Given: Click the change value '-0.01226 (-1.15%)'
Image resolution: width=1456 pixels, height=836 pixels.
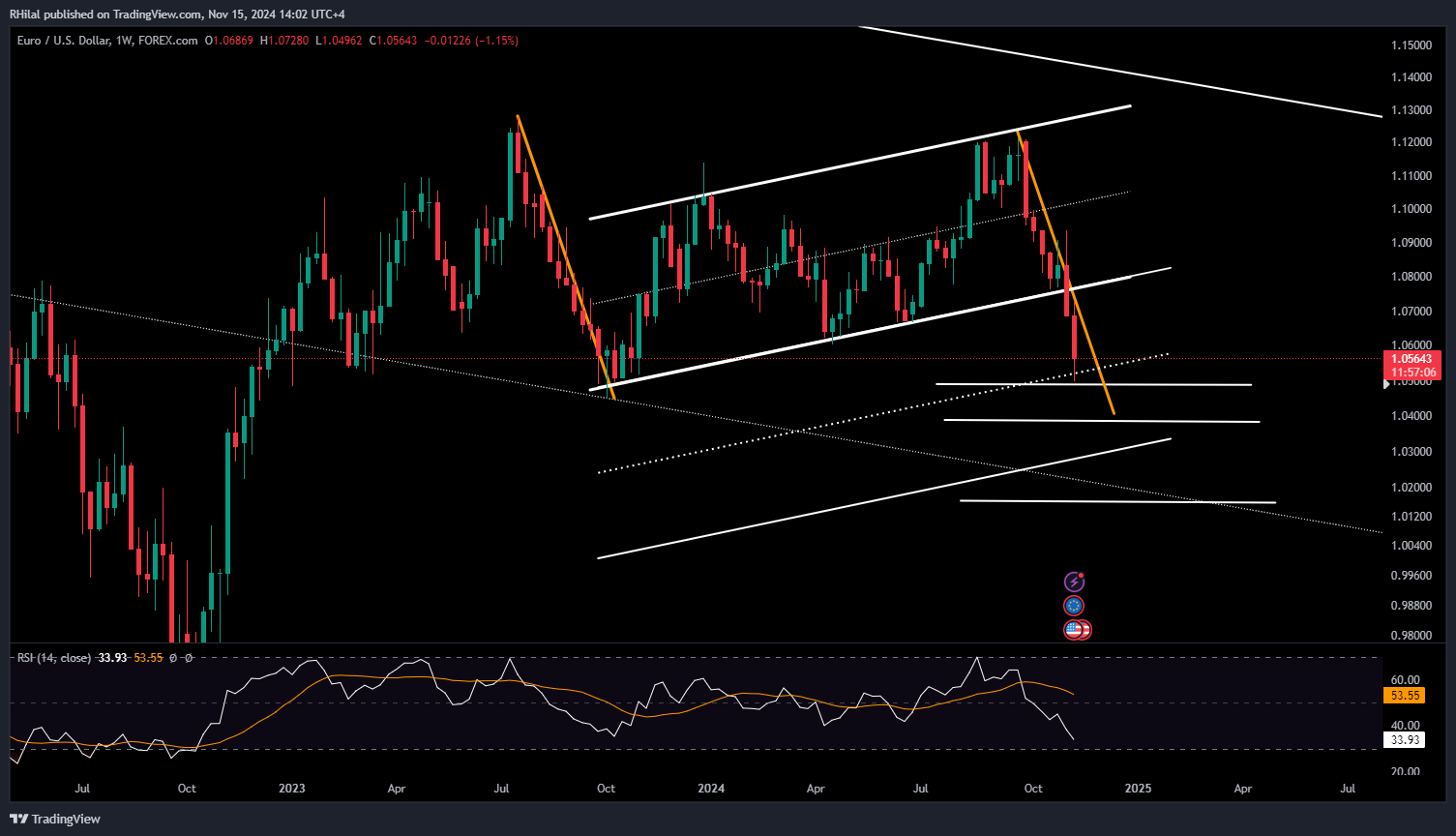Looking at the screenshot, I should (x=471, y=41).
